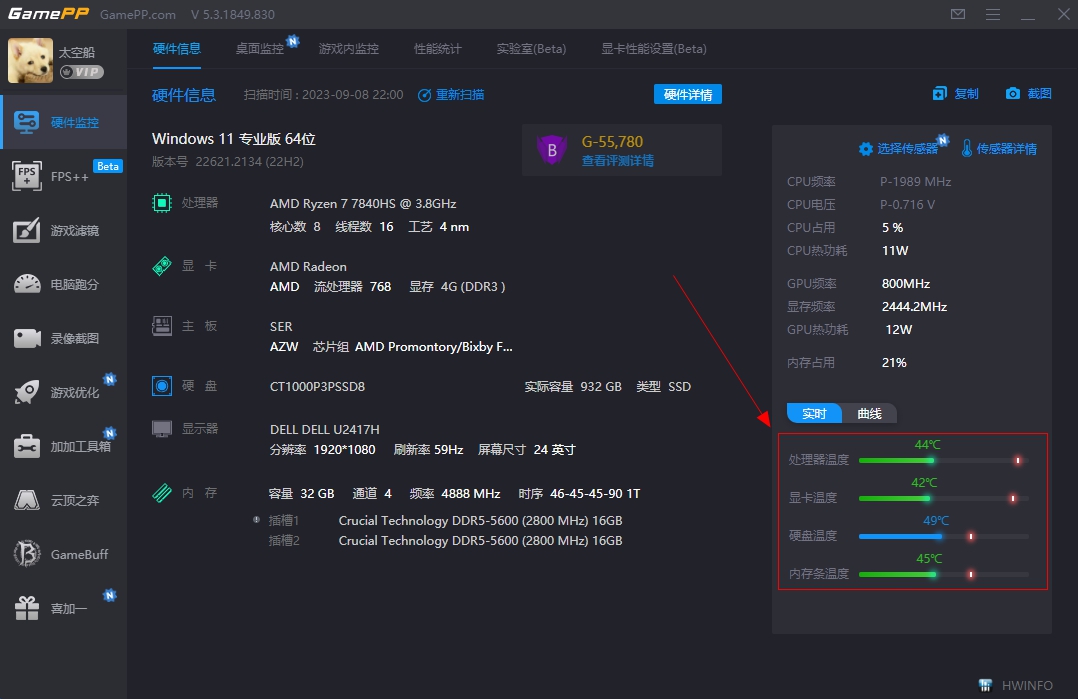Image resolution: width=1078 pixels, height=699 pixels.
Task: Click the G-55,780 score text
Action: click(613, 142)
